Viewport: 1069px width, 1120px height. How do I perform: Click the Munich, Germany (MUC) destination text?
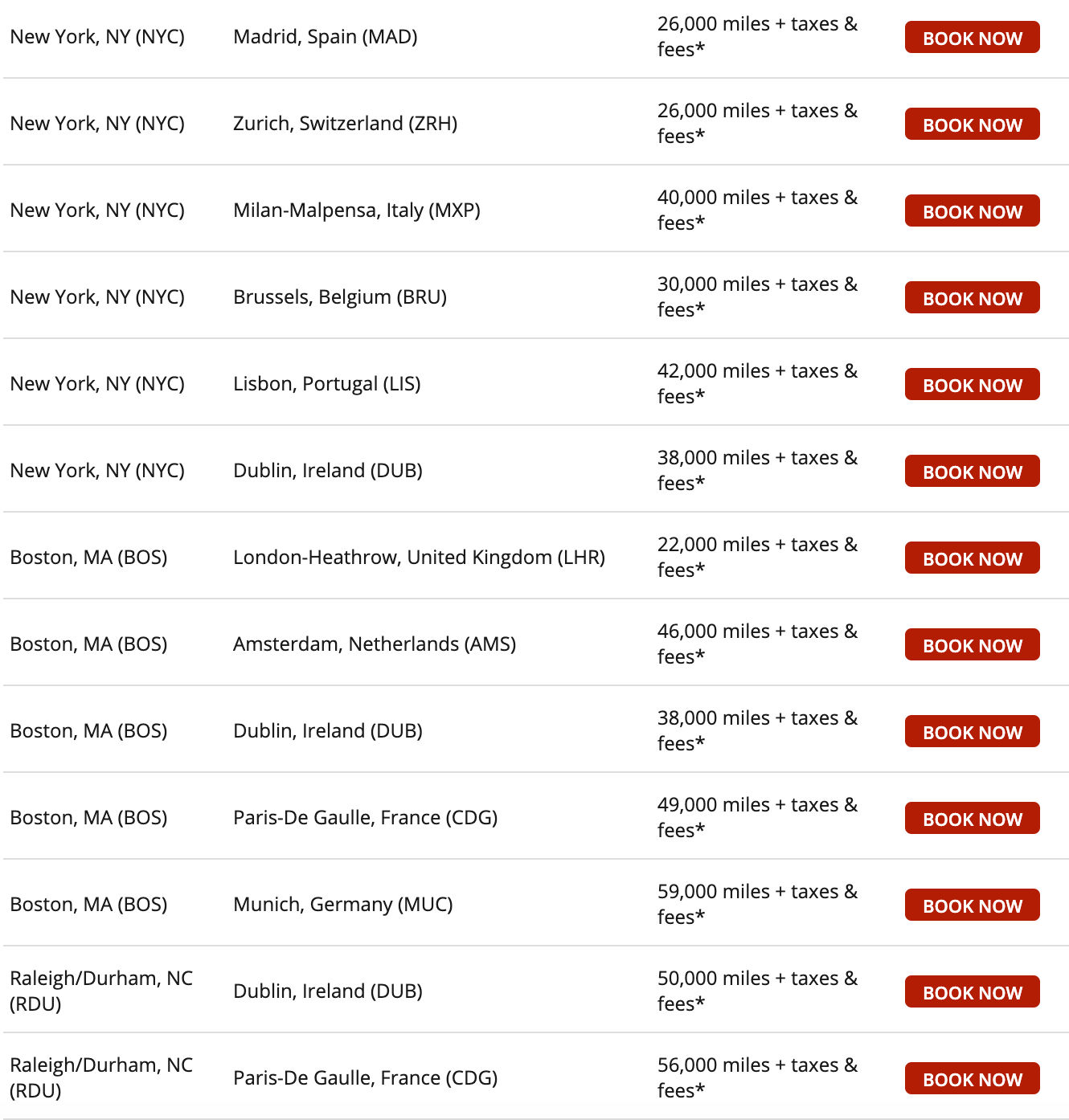342,905
